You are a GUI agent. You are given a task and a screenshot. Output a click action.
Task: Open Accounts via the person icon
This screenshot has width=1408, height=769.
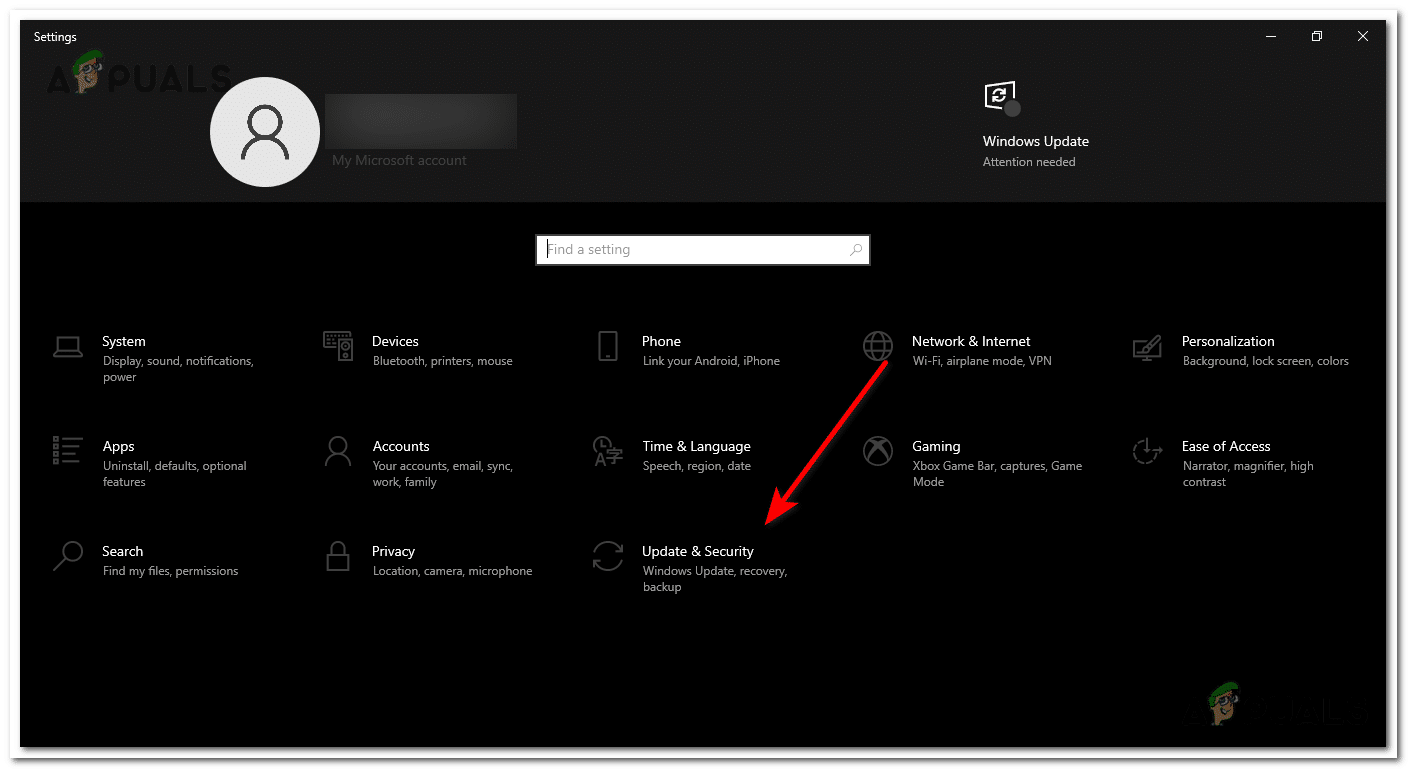point(337,450)
